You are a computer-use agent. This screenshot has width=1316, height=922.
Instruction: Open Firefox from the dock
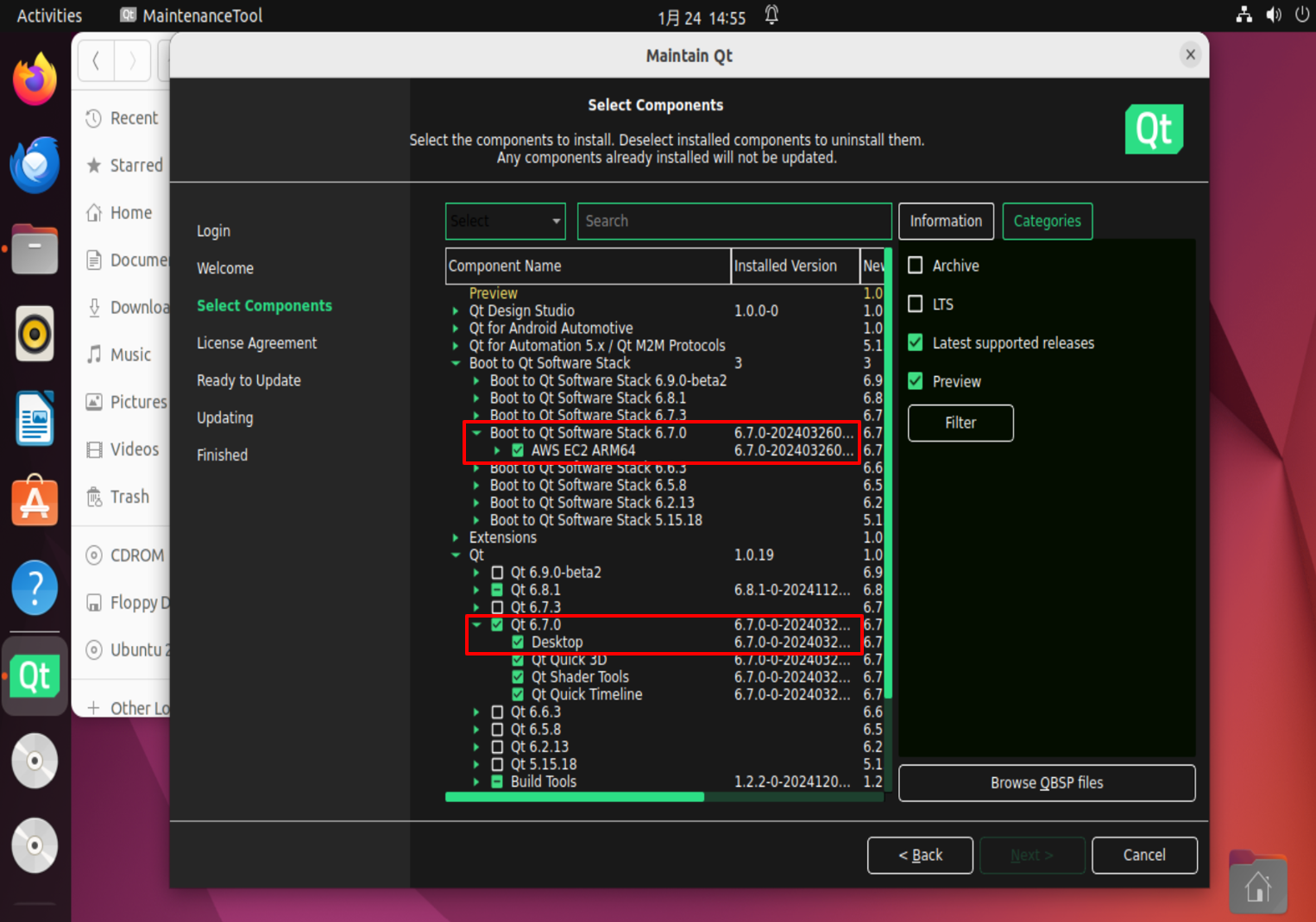35,79
